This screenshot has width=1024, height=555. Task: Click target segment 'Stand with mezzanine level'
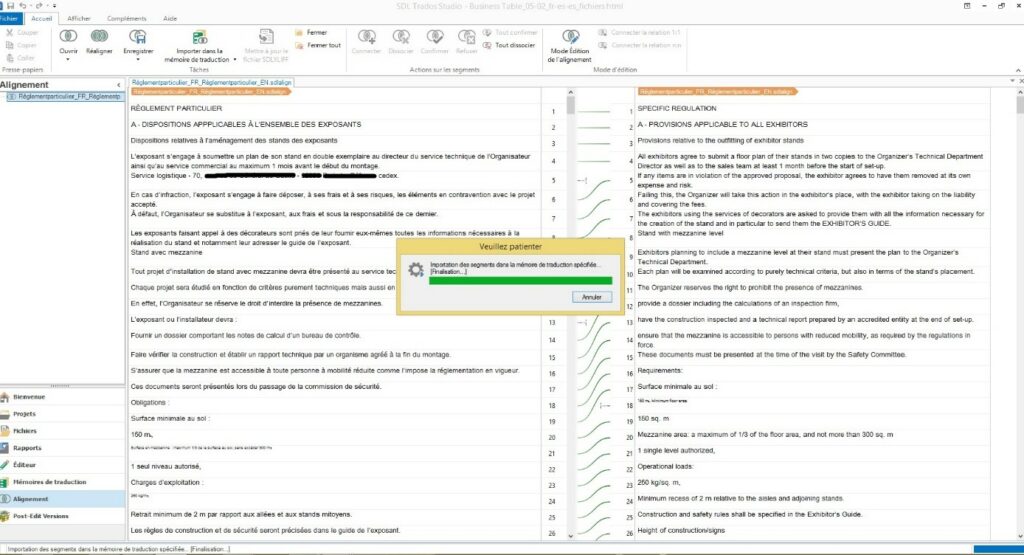coord(680,233)
